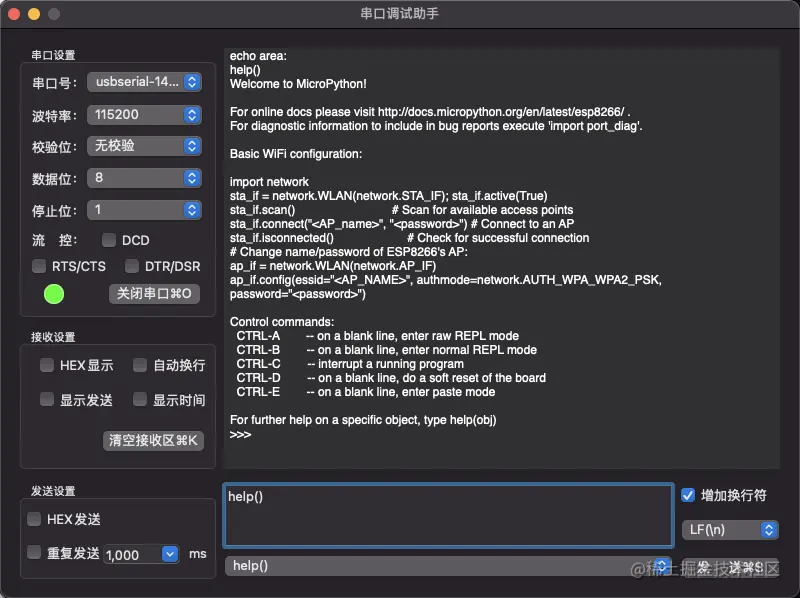Open the data bits dropdown showing 8
The image size is (800, 598).
click(144, 178)
